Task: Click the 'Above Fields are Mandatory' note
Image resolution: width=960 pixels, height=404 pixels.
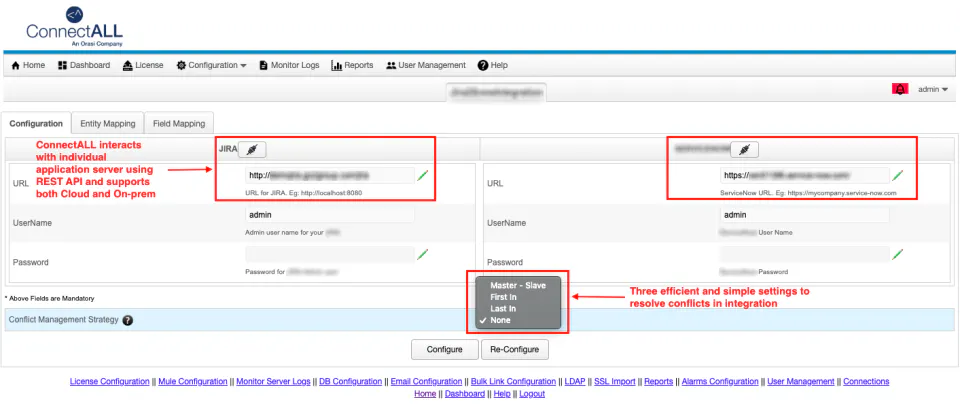Action: pos(50,298)
